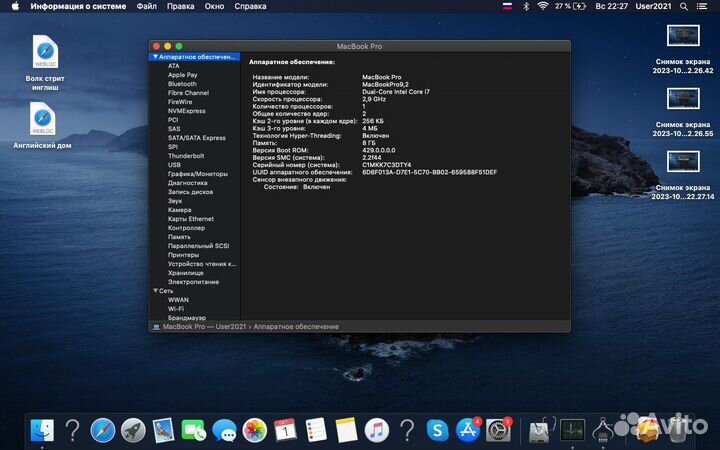
Task: Open the Apple menu
Action: 15,6
